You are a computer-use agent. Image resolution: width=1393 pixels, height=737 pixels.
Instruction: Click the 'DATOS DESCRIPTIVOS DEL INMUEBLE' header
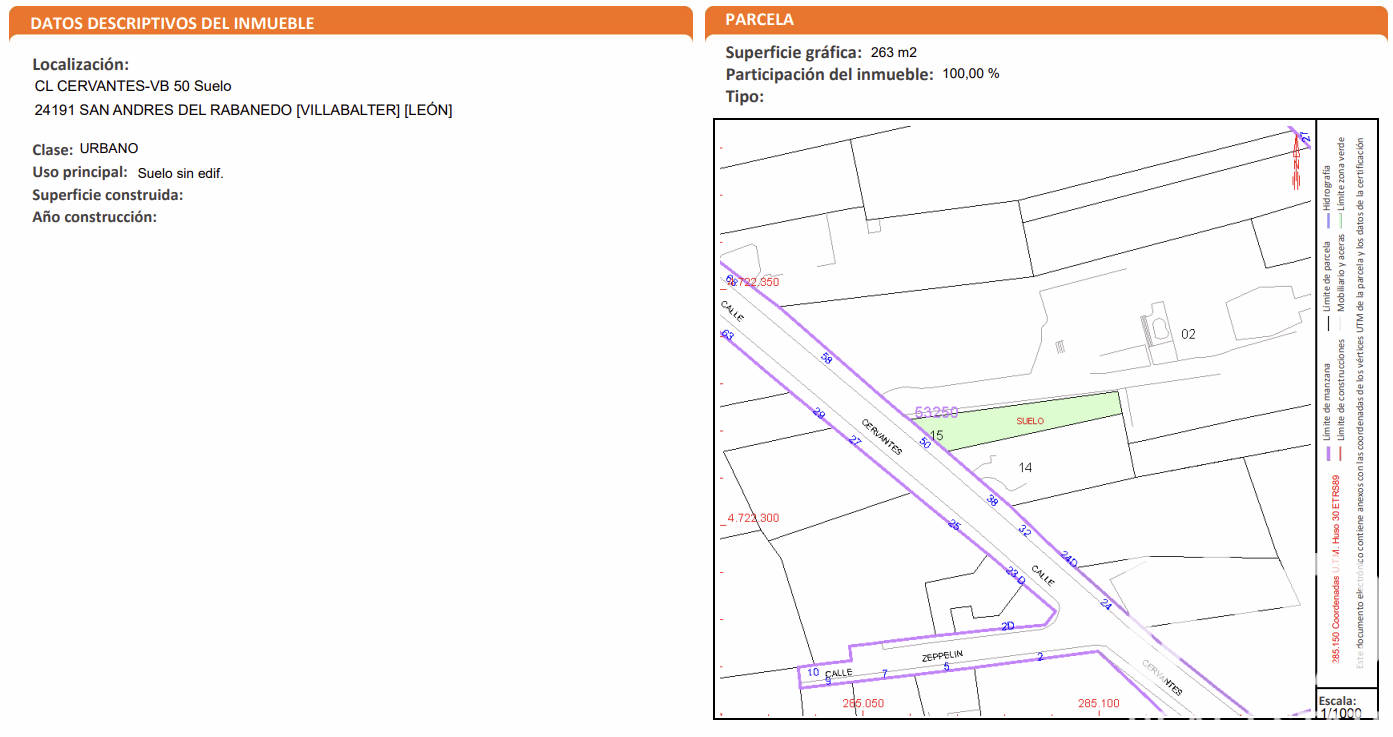(172, 23)
